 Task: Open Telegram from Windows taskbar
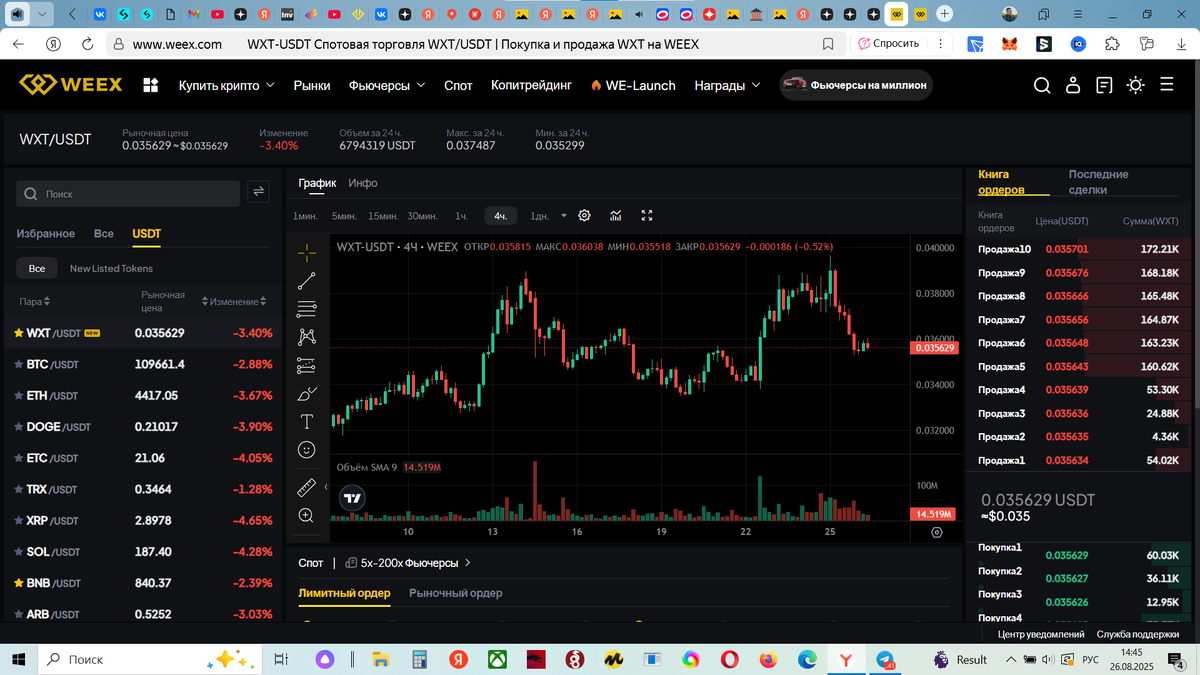tap(884, 660)
